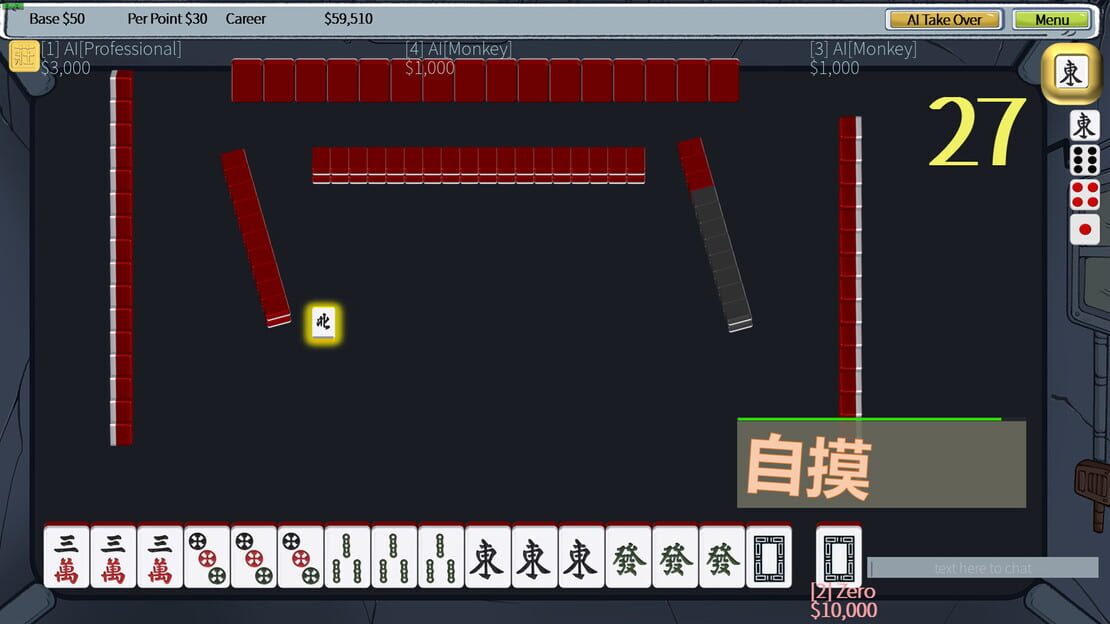The image size is (1110, 624).
Task: Click the highlighted 北 discard tile
Action: tap(324, 324)
